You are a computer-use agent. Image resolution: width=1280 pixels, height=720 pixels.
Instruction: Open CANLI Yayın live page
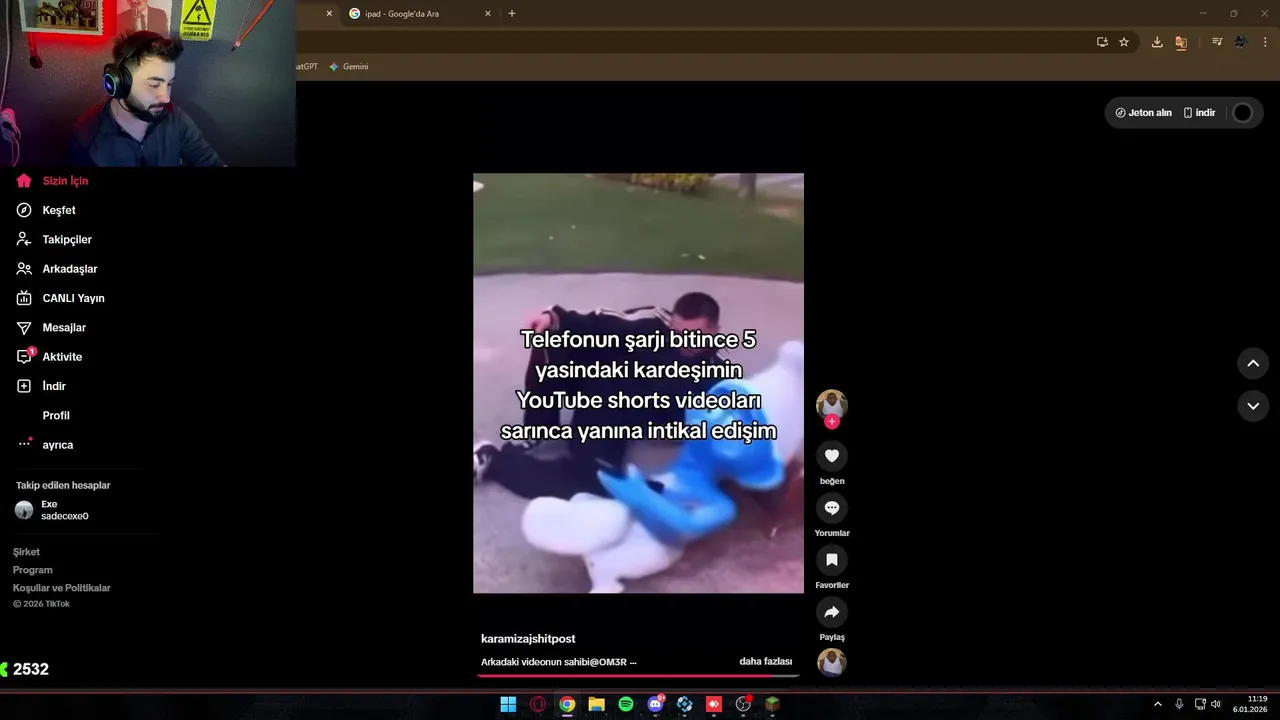73,298
